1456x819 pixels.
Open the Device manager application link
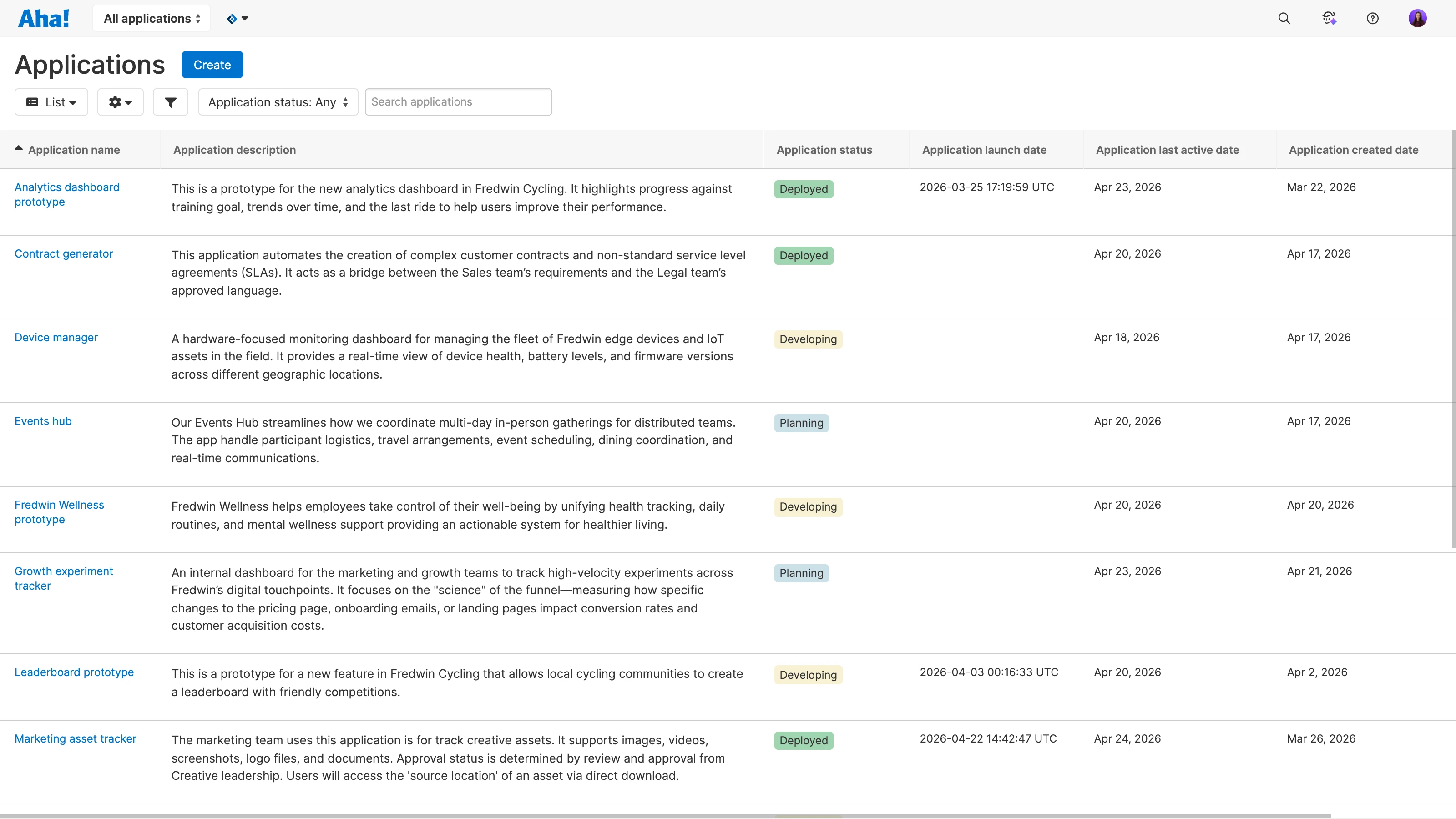click(56, 337)
